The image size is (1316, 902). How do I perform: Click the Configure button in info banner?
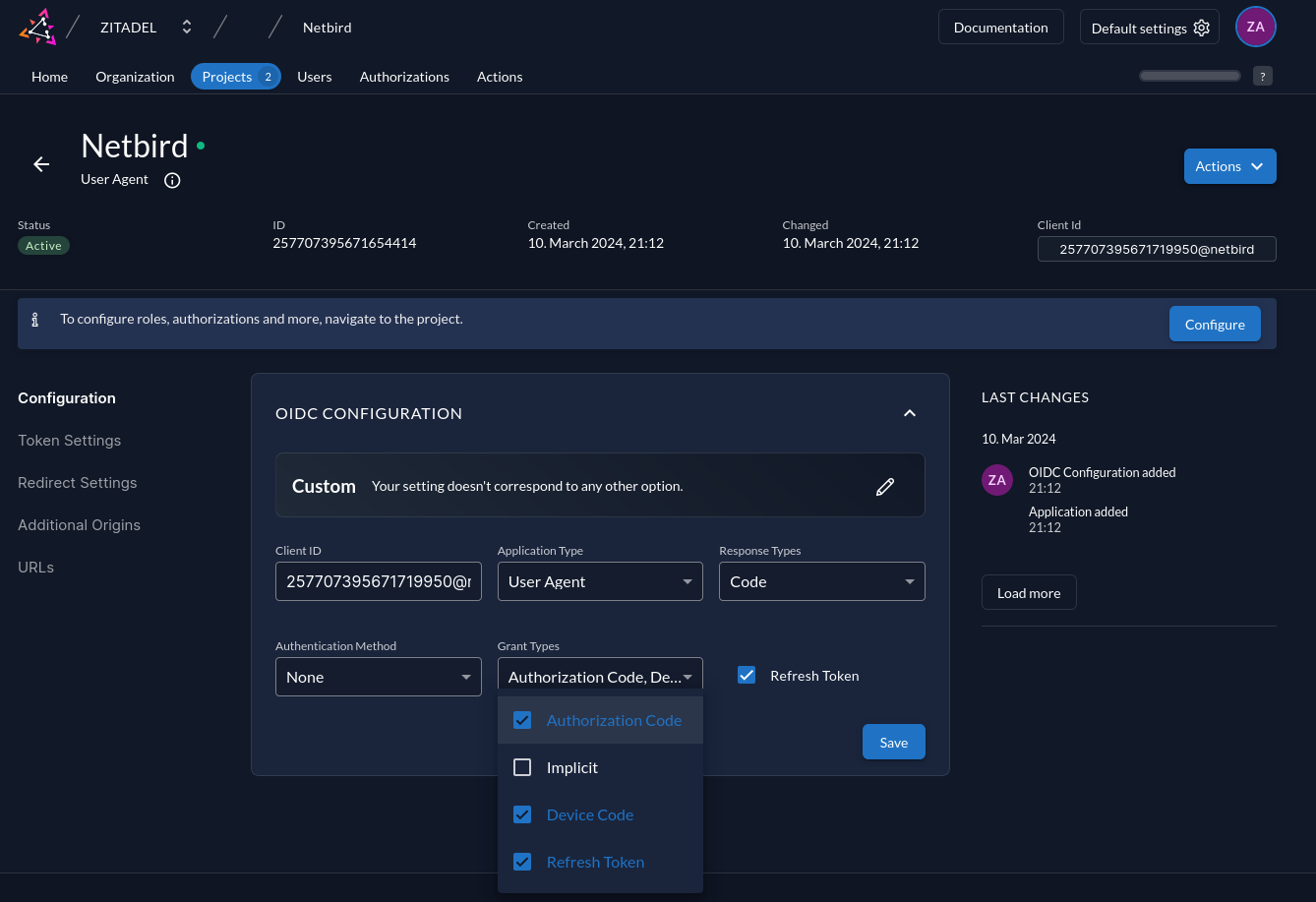tap(1215, 324)
